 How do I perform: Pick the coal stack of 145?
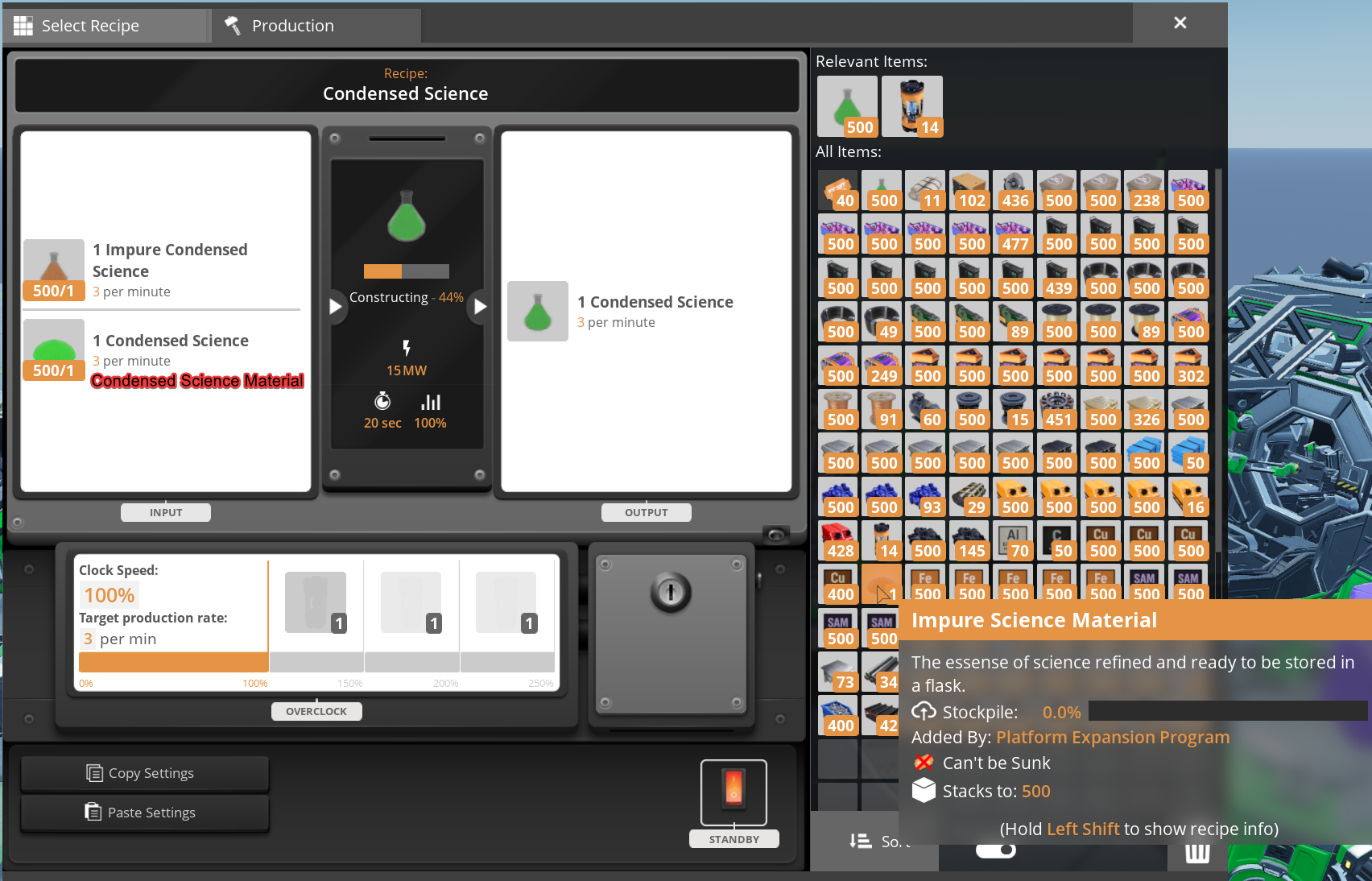pos(969,540)
